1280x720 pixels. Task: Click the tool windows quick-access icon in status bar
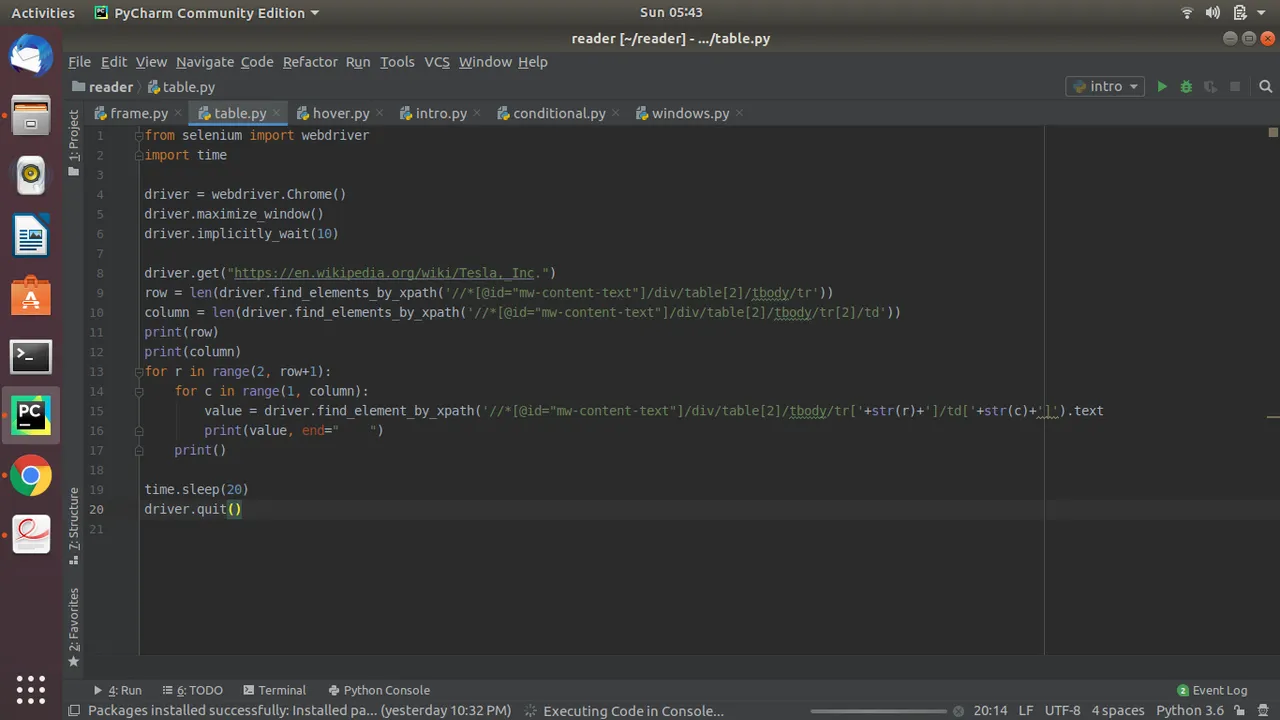click(x=74, y=711)
